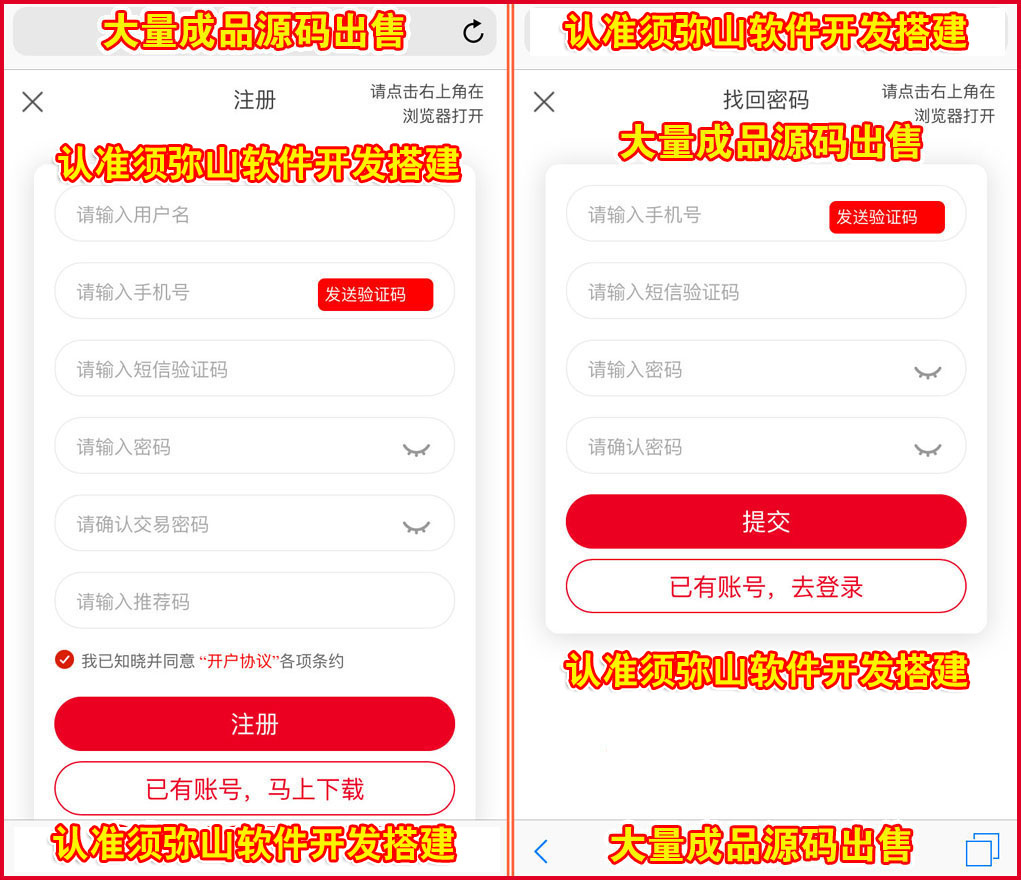Select 已有账号，马上下载 button
The height and width of the screenshot is (880, 1021).
(x=255, y=788)
